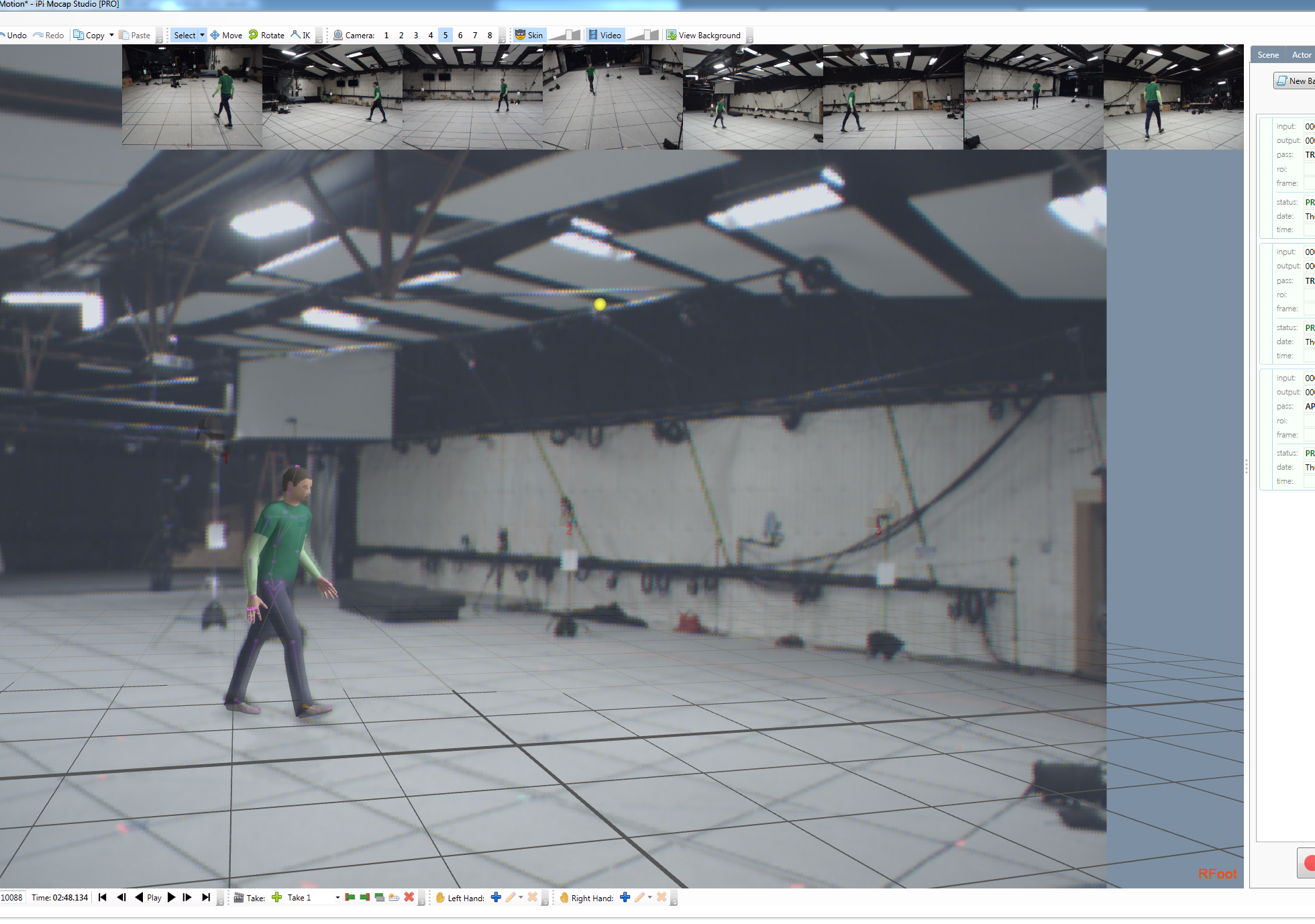Jump to last frame
Viewport: 1315px width, 924px height.
click(206, 898)
